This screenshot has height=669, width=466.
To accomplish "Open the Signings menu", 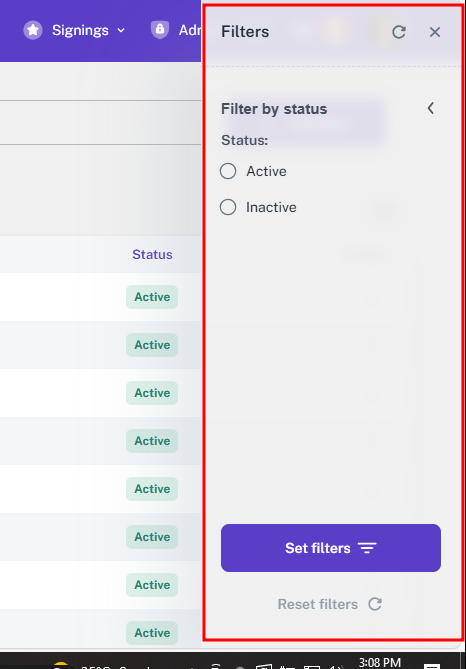I will point(80,30).
